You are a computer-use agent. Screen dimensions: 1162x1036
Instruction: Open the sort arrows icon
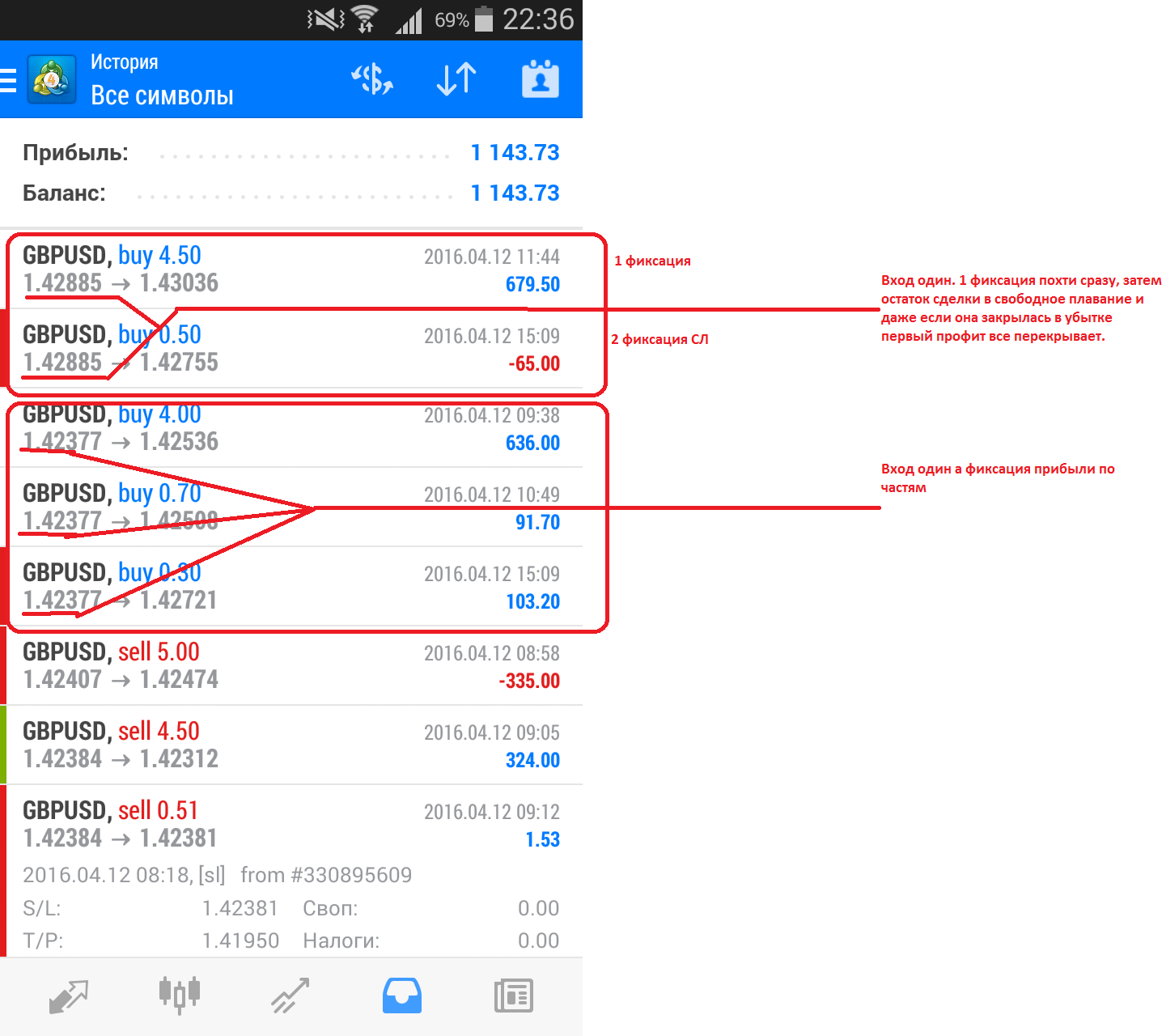[456, 79]
